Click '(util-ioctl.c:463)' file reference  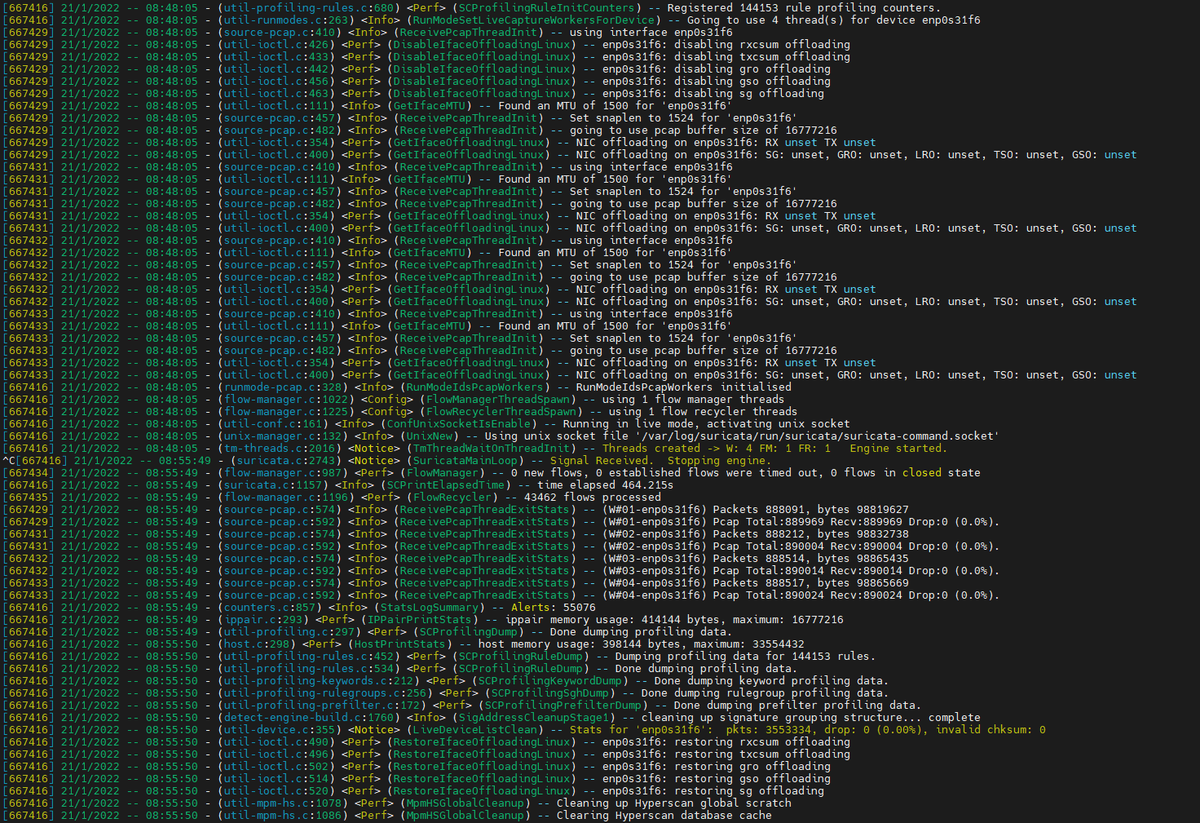(275, 94)
